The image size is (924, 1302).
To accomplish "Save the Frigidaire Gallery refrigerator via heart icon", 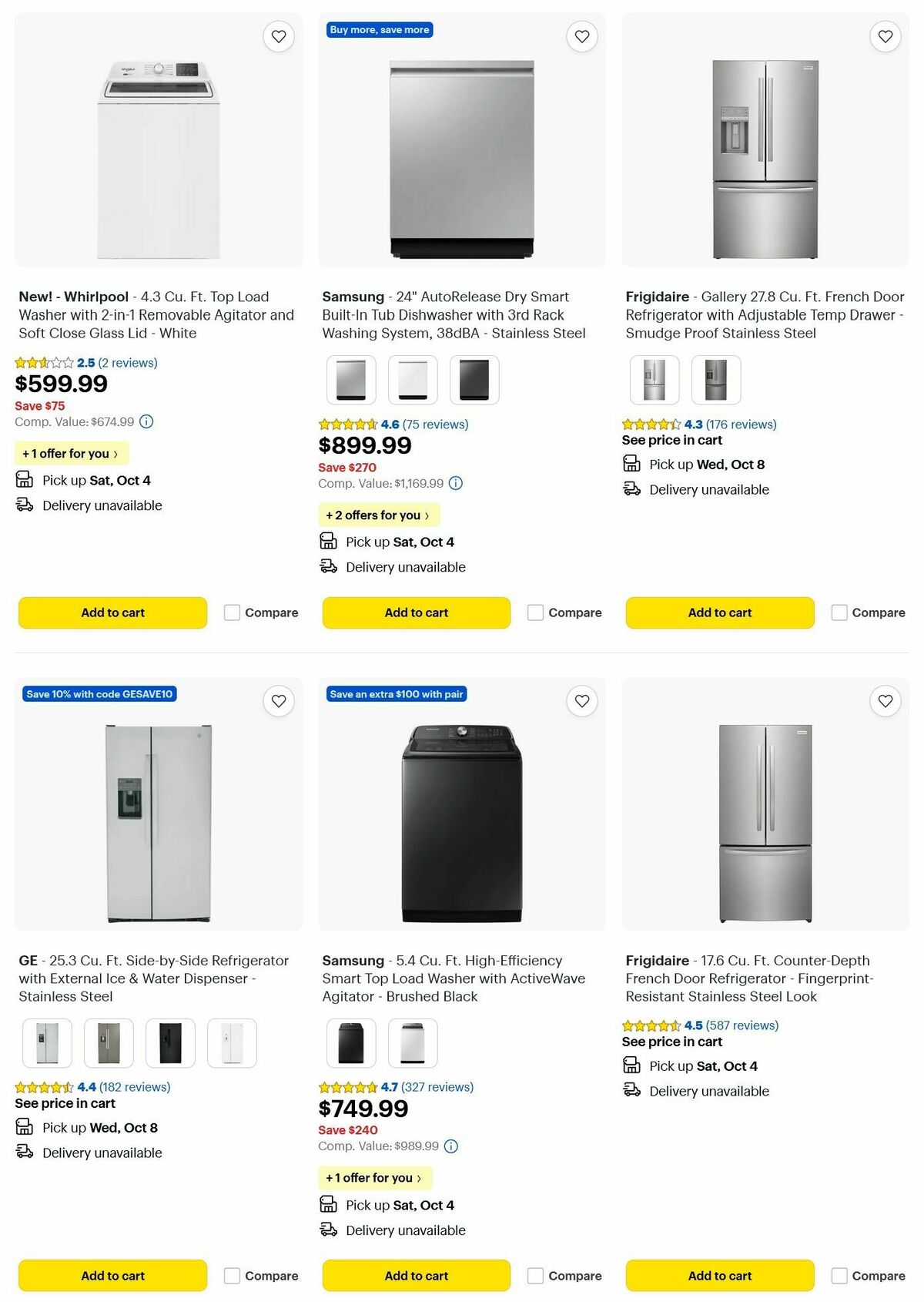I will tap(884, 36).
